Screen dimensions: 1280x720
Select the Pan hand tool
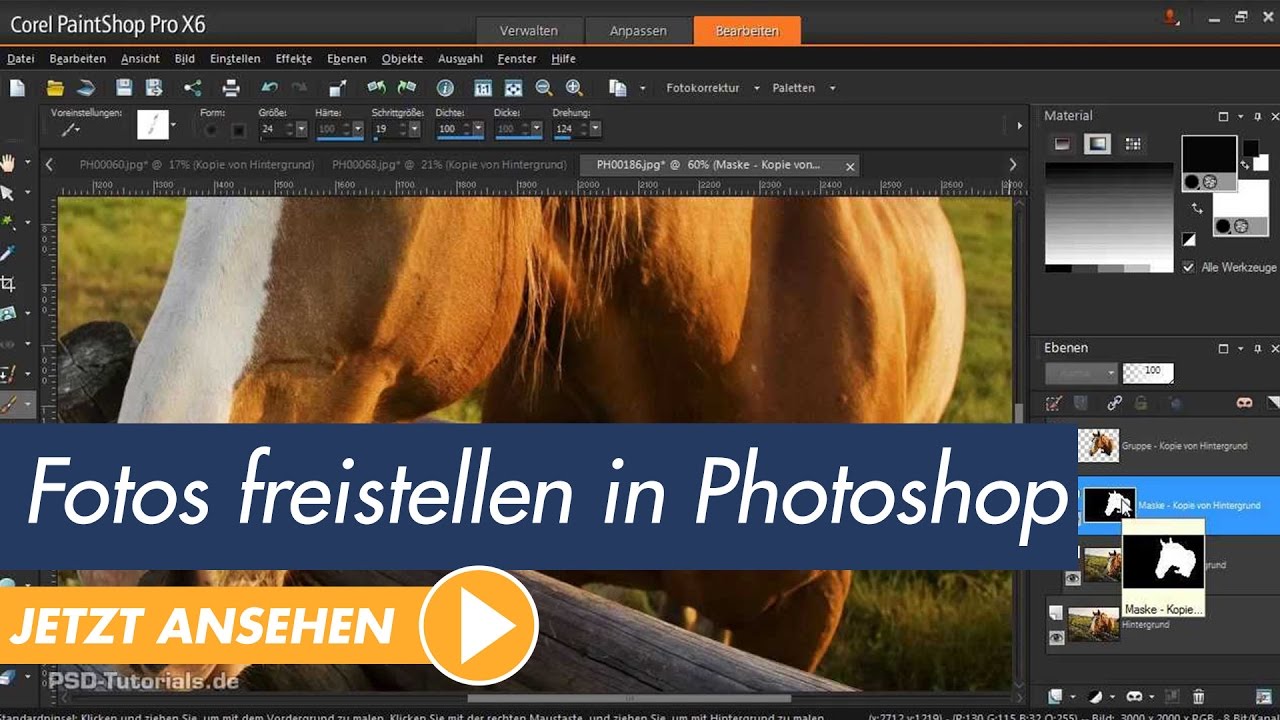coord(9,162)
